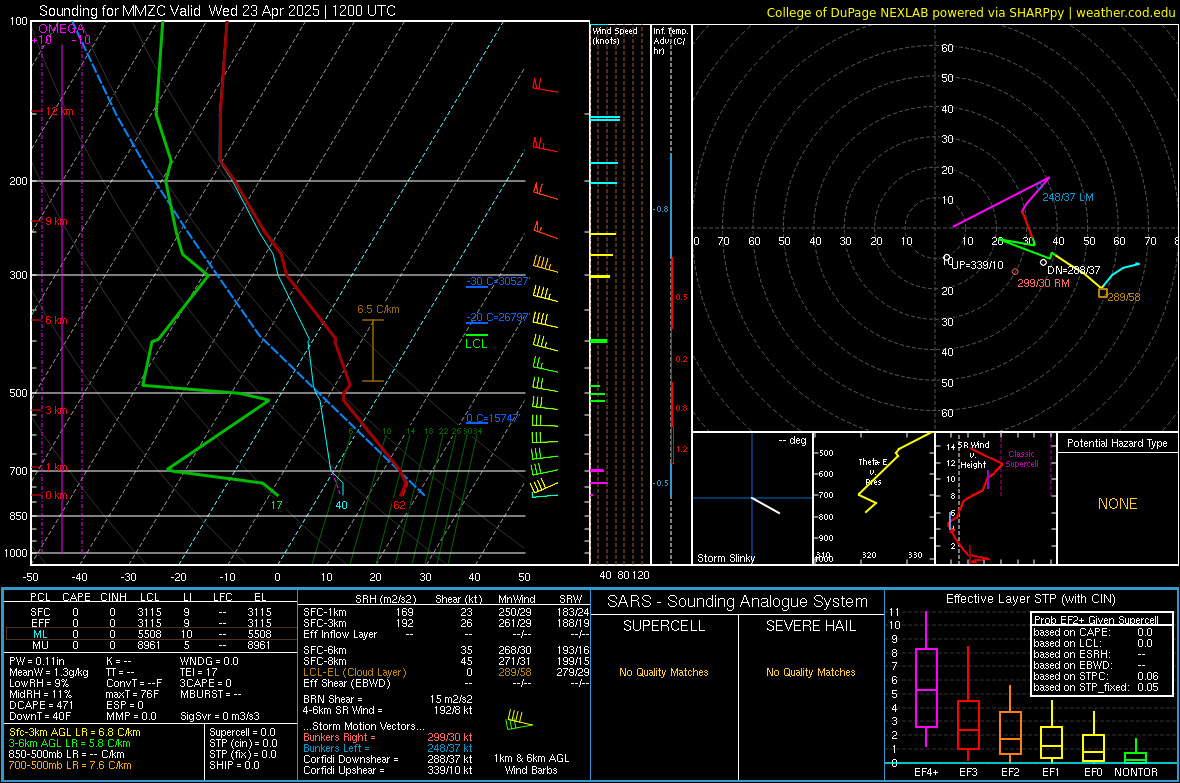Select the MU parcel row
The height and width of the screenshot is (783, 1180).
[151, 644]
